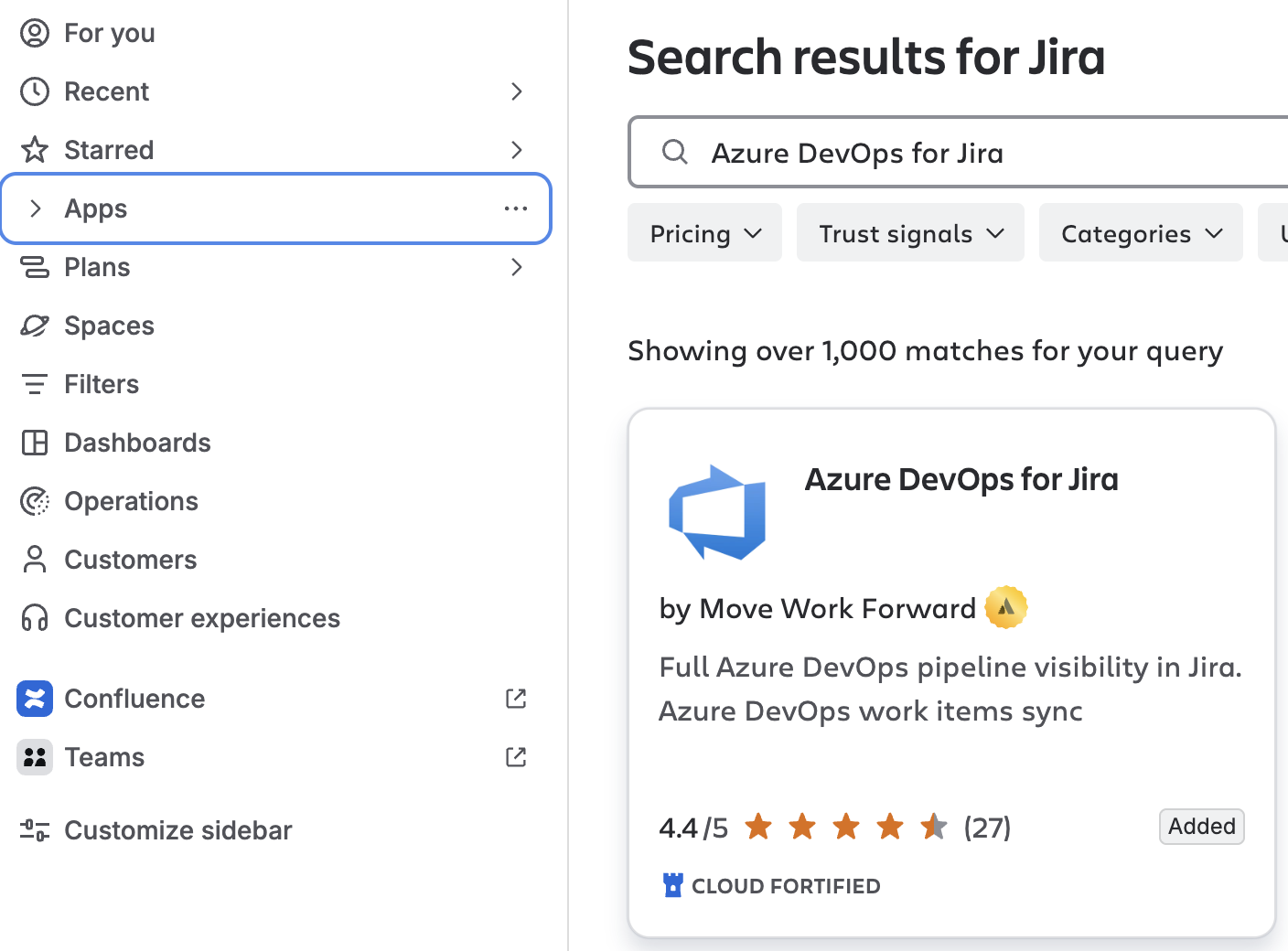This screenshot has height=951, width=1288.
Task: Click the Azure DevOps app logo
Action: coord(717,512)
